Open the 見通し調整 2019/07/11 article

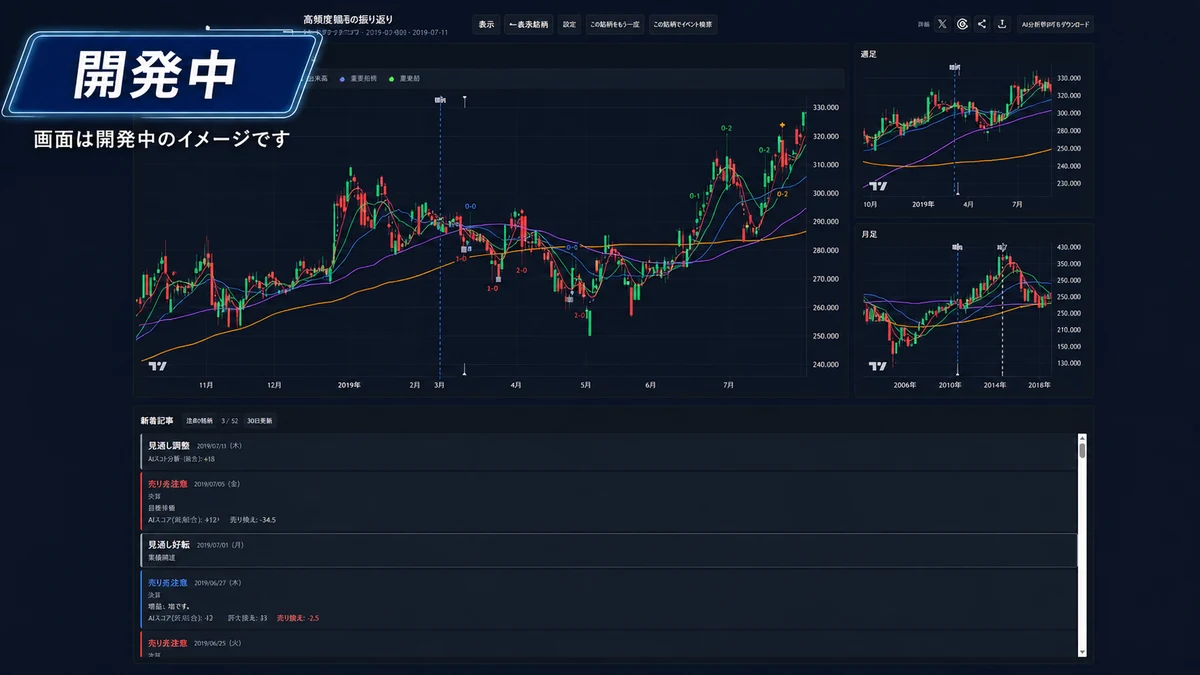tap(609, 451)
